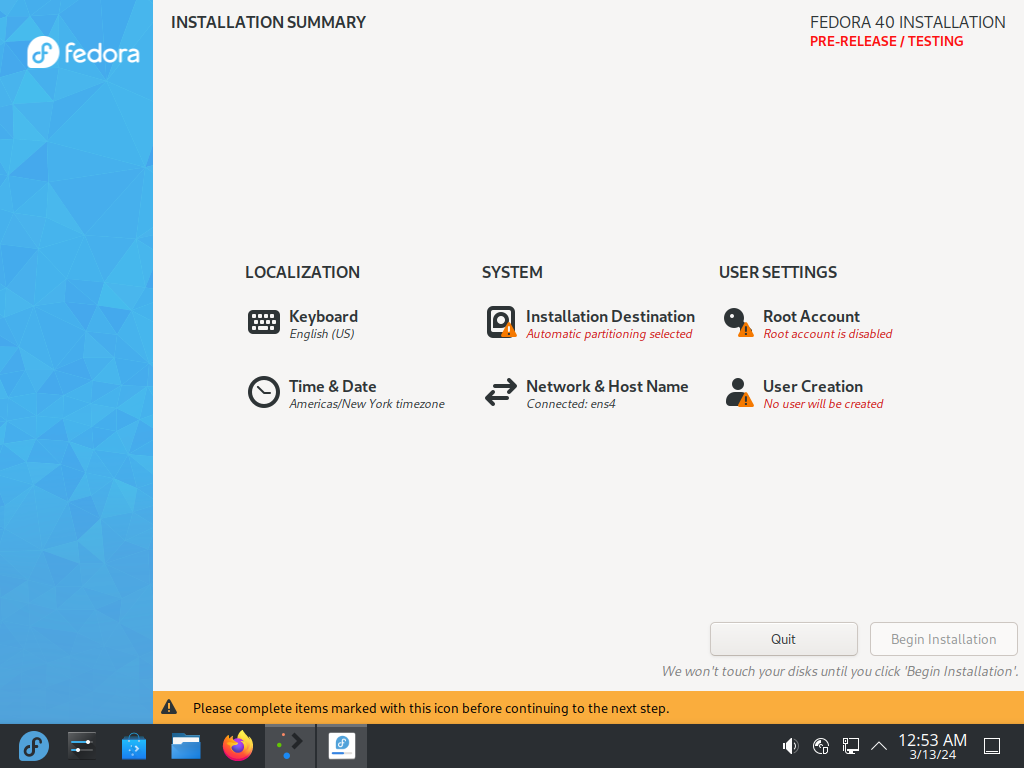Image resolution: width=1024 pixels, height=768 pixels.
Task: Click the 'We won't touch your disks' note
Action: [x=840, y=671]
